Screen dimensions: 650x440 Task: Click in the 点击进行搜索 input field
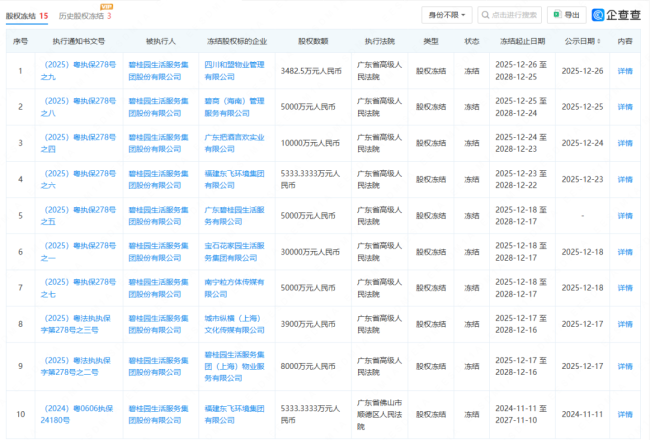tap(515, 15)
